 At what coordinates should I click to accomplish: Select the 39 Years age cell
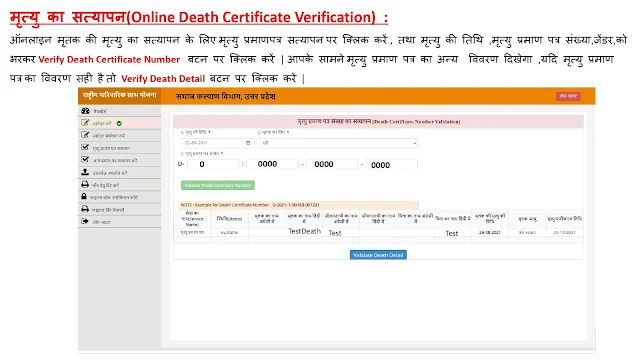527,232
